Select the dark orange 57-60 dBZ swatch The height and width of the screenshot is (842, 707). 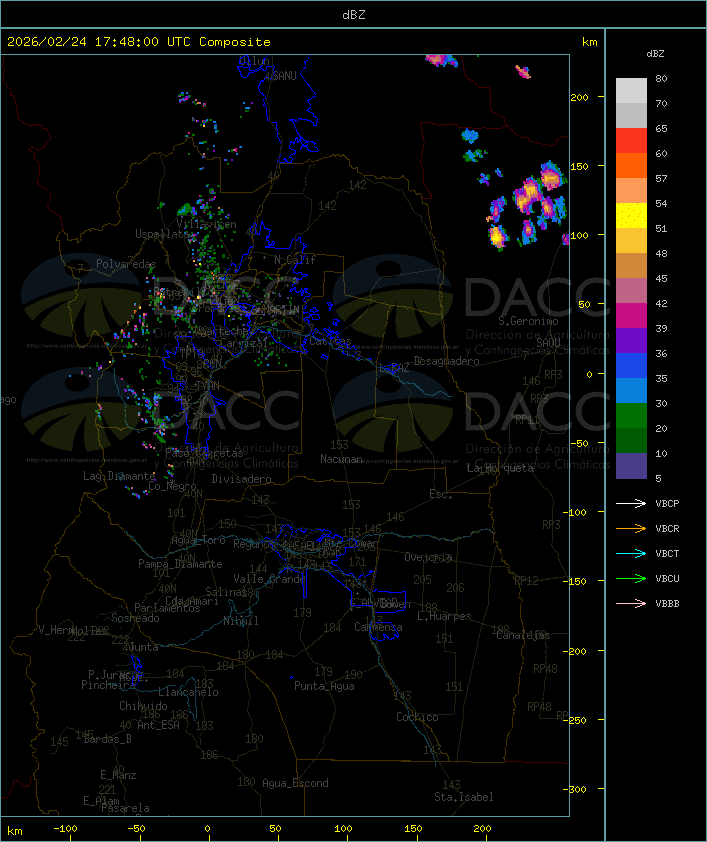631,166
